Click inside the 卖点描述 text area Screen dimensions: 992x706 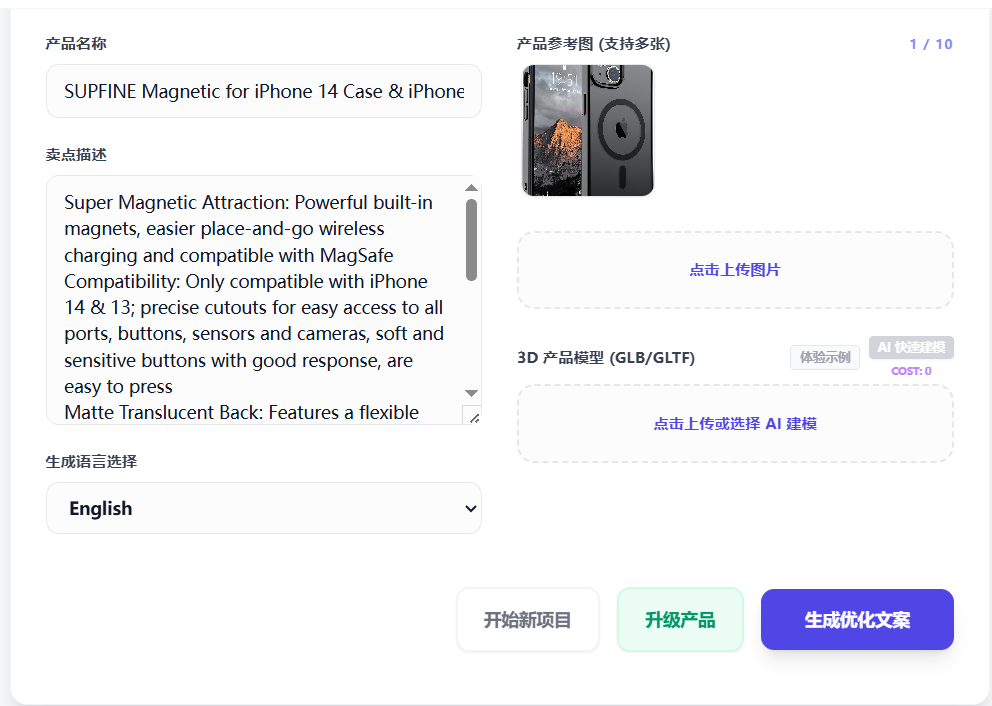click(254, 300)
